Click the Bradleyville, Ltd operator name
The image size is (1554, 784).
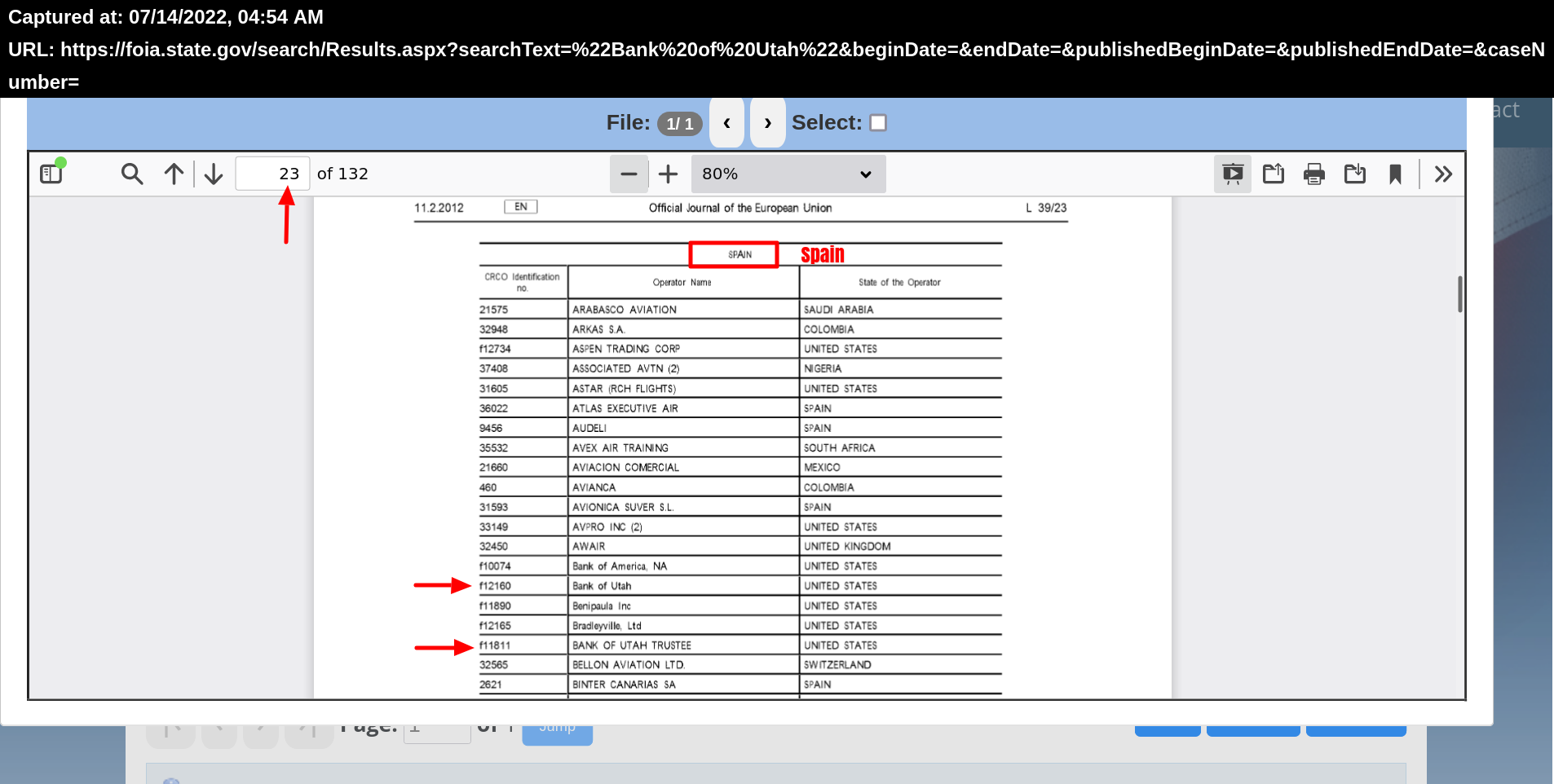607,626
